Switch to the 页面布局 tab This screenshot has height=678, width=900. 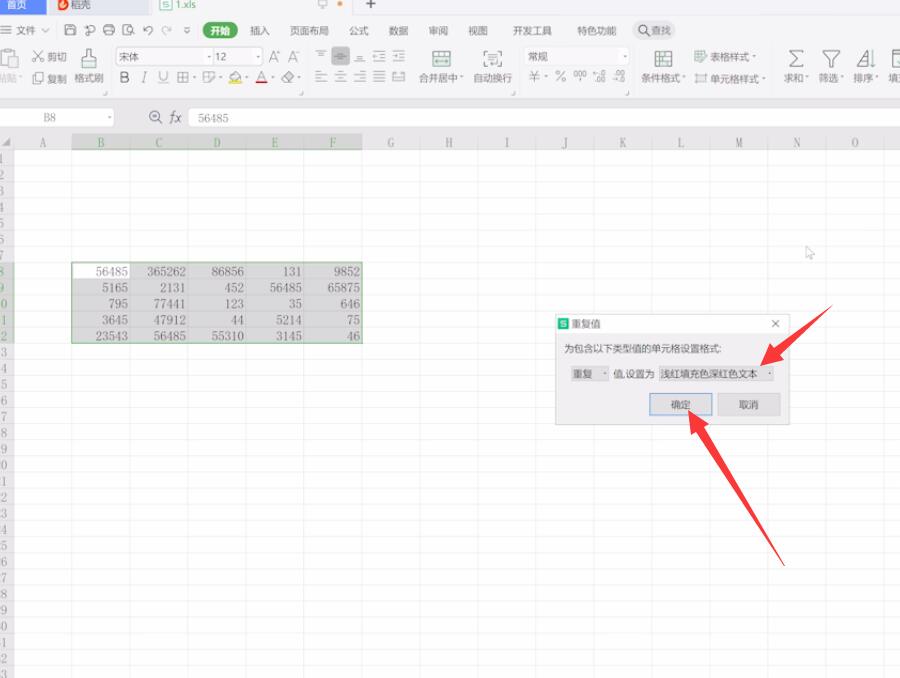pos(309,30)
